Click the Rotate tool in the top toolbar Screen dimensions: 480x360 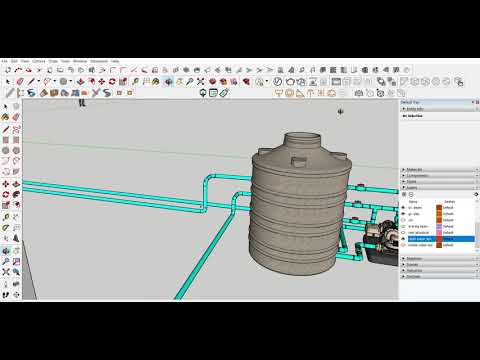coord(112,82)
